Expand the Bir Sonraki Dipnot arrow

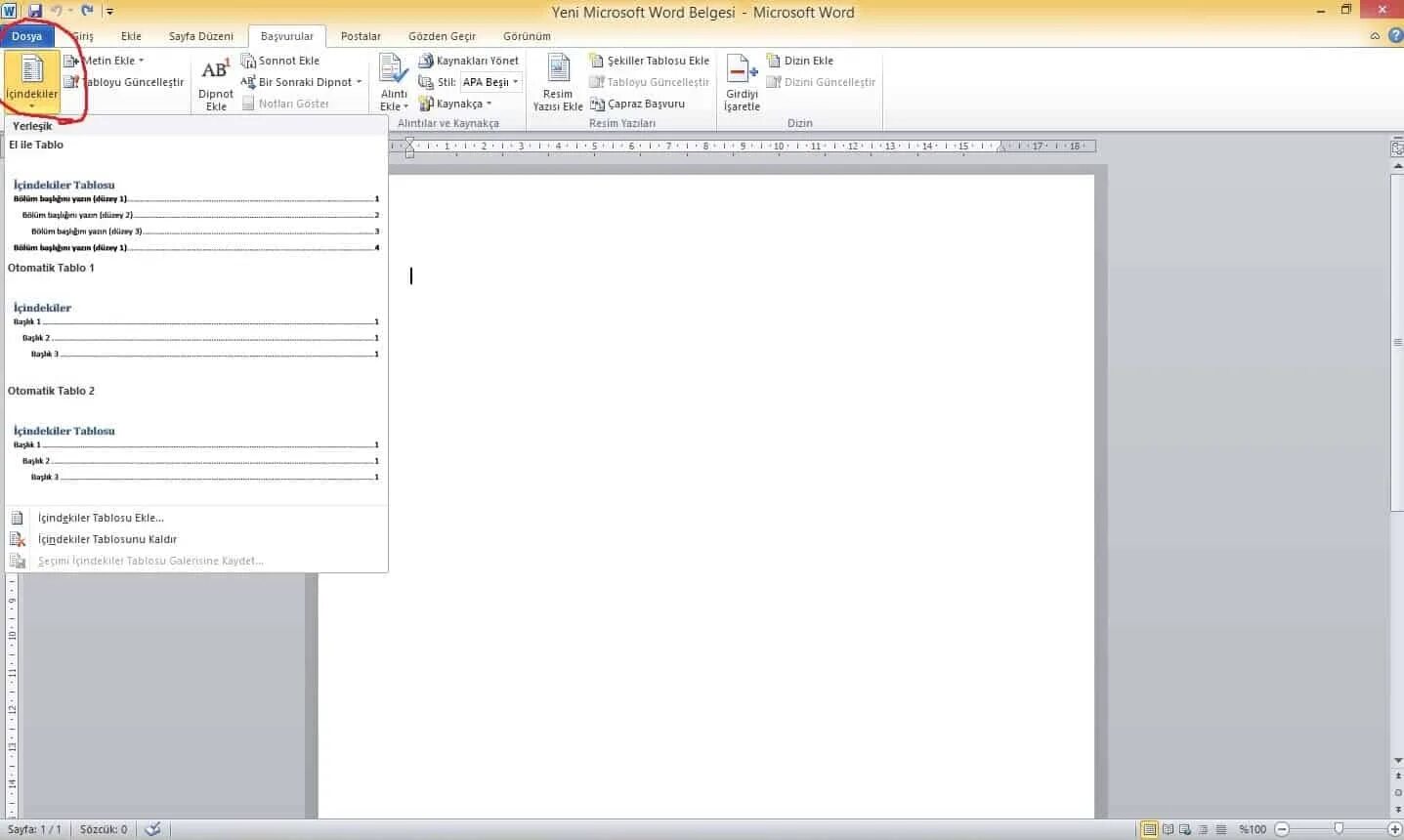click(359, 82)
